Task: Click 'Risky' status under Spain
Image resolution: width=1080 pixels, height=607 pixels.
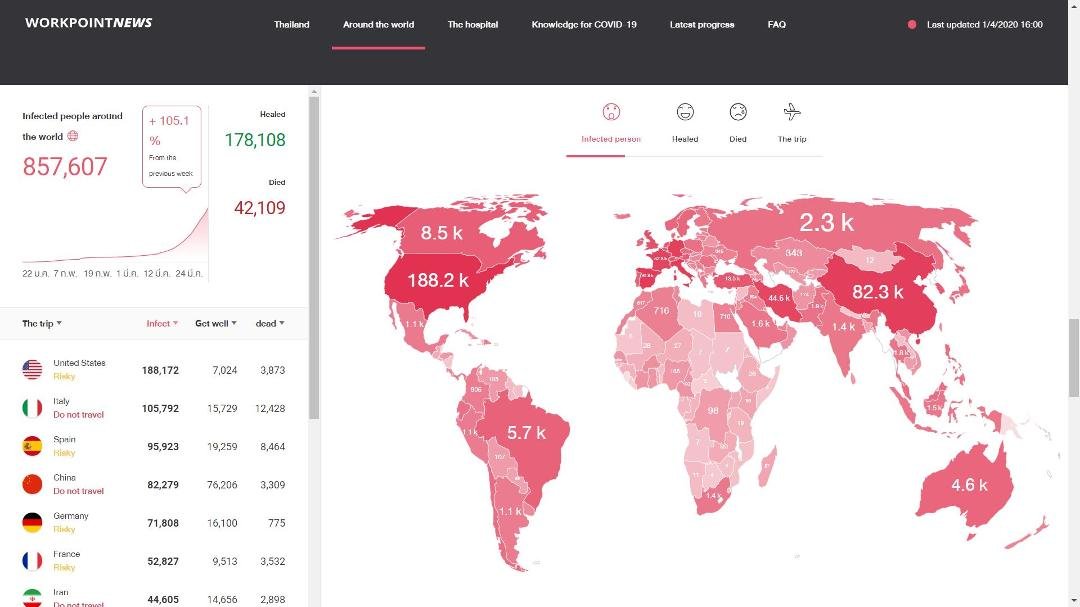Action: tap(64, 453)
